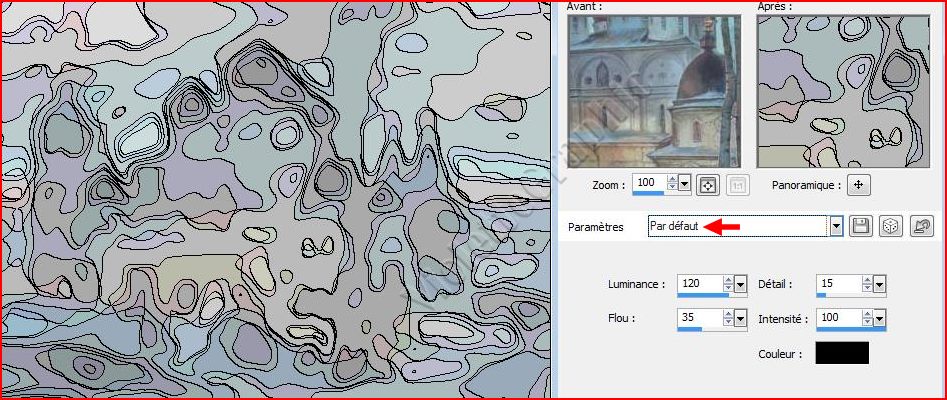Click the Luminance spinner arrows
This screenshot has height=400, width=947.
(727, 285)
